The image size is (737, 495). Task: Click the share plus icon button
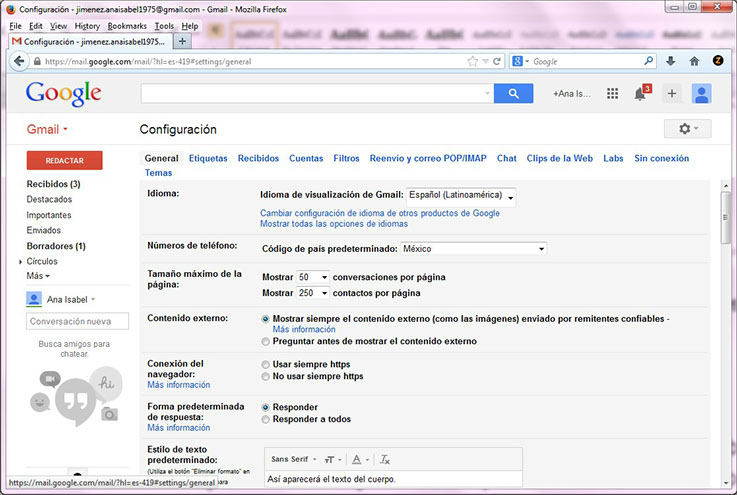(672, 94)
